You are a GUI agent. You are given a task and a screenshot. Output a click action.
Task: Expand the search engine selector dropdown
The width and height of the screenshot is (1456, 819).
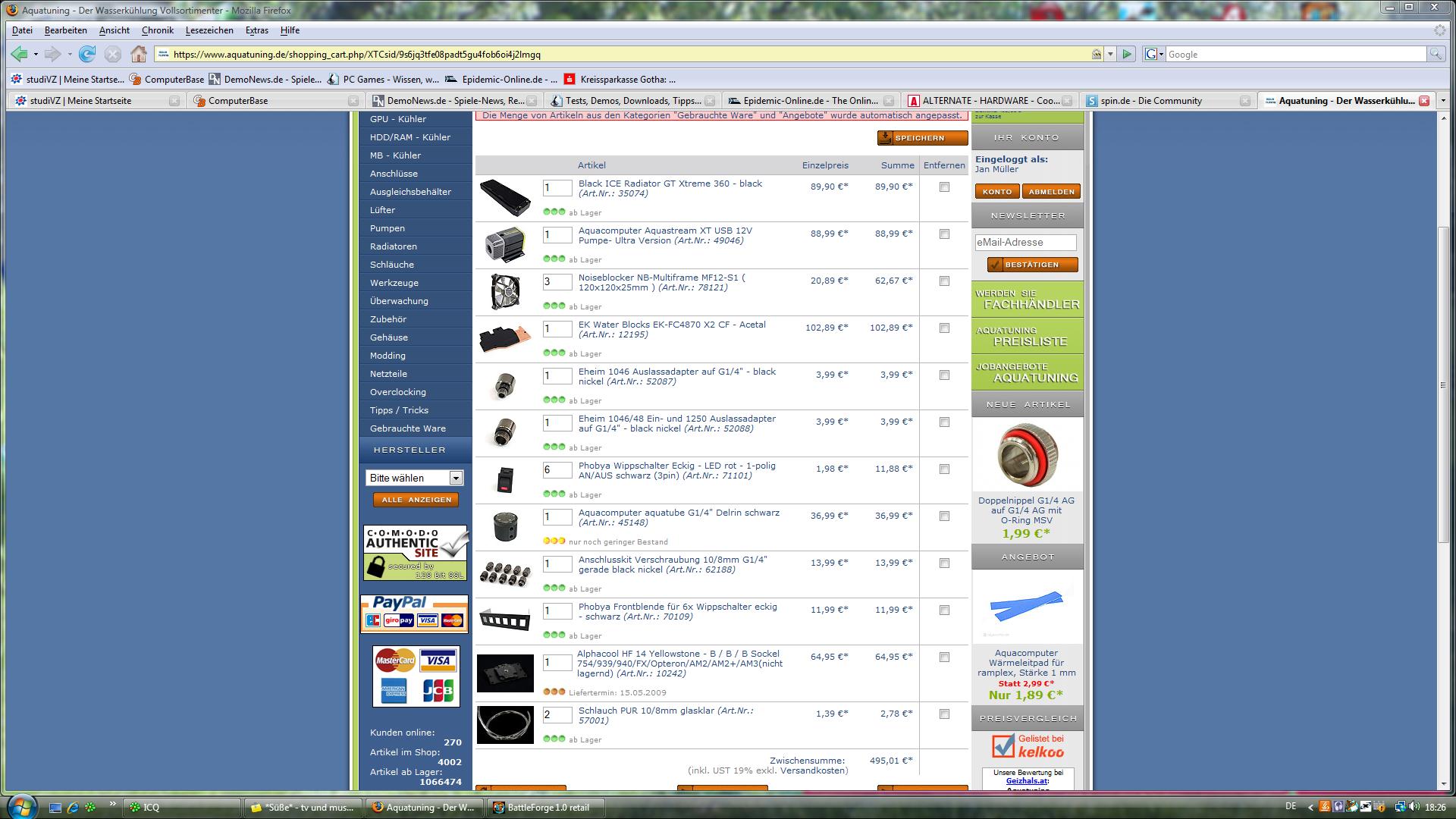pyautogui.click(x=1155, y=54)
